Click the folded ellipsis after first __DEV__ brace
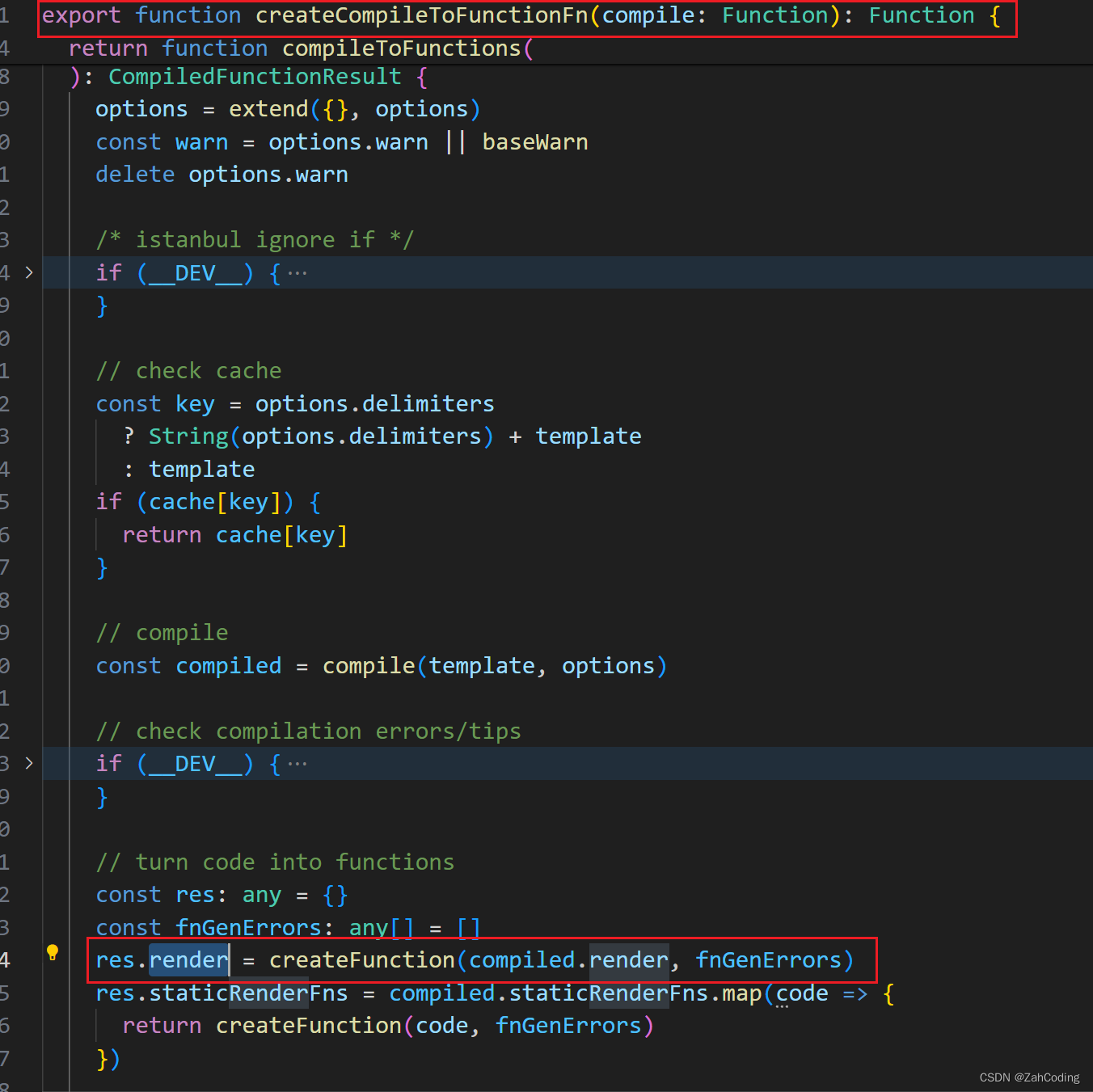 click(298, 273)
